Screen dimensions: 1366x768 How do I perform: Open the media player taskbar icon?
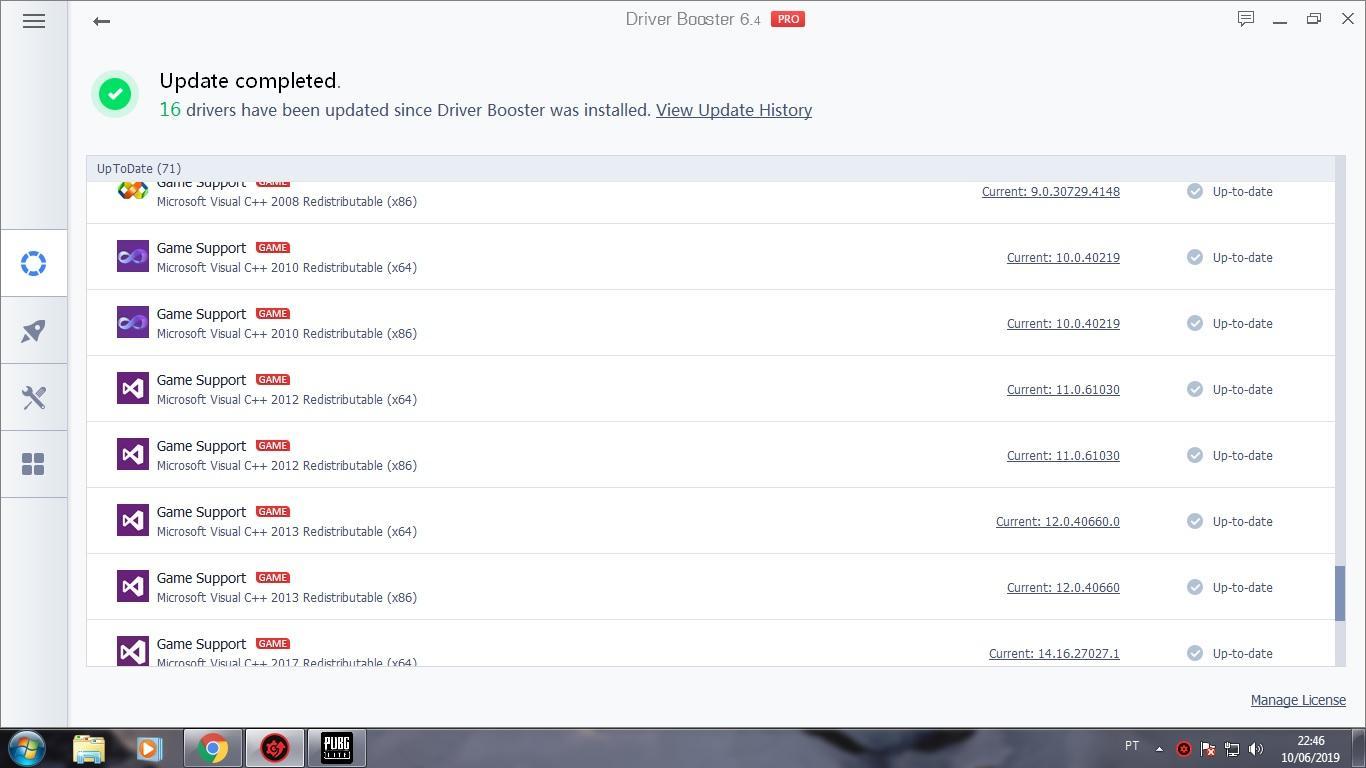(150, 748)
